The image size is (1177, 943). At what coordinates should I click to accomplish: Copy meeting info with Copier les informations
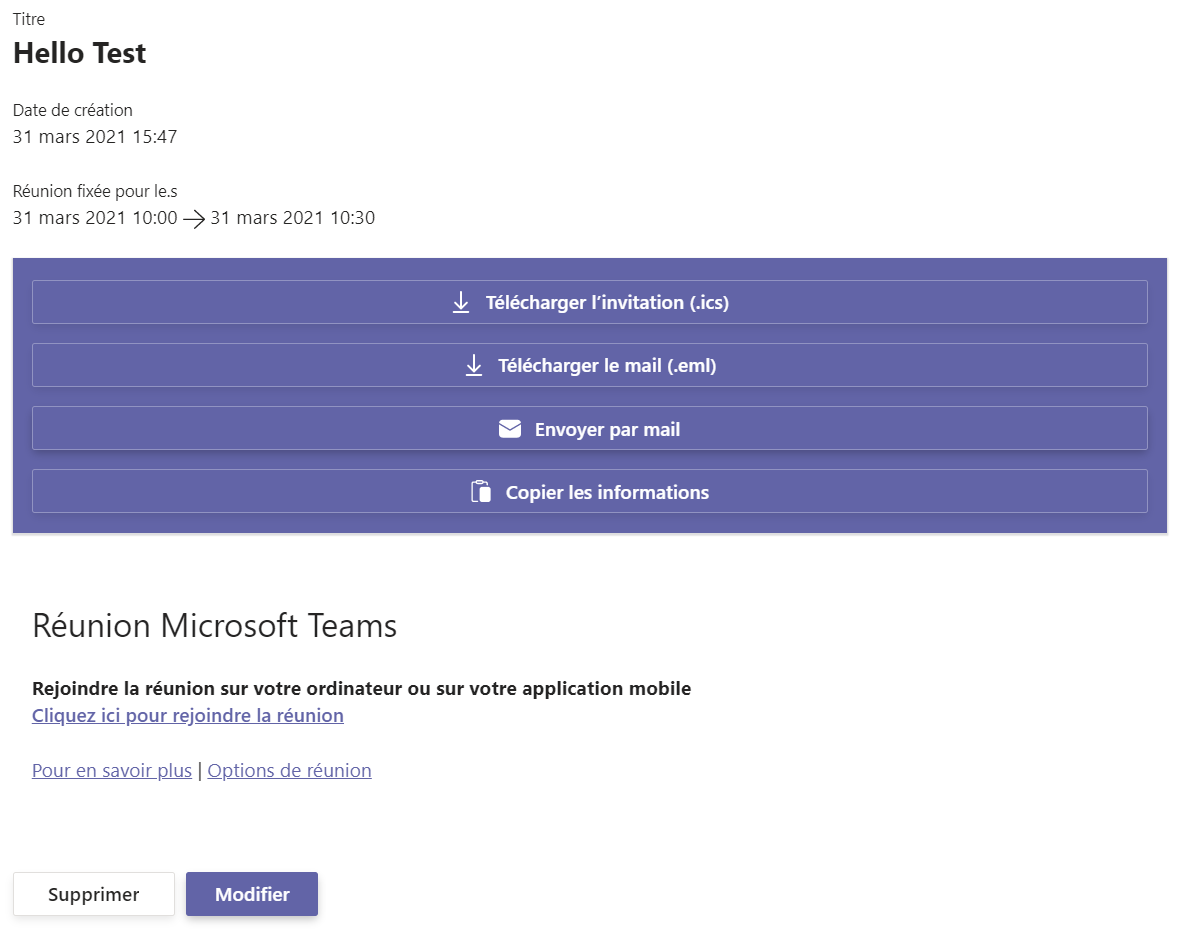pos(589,491)
